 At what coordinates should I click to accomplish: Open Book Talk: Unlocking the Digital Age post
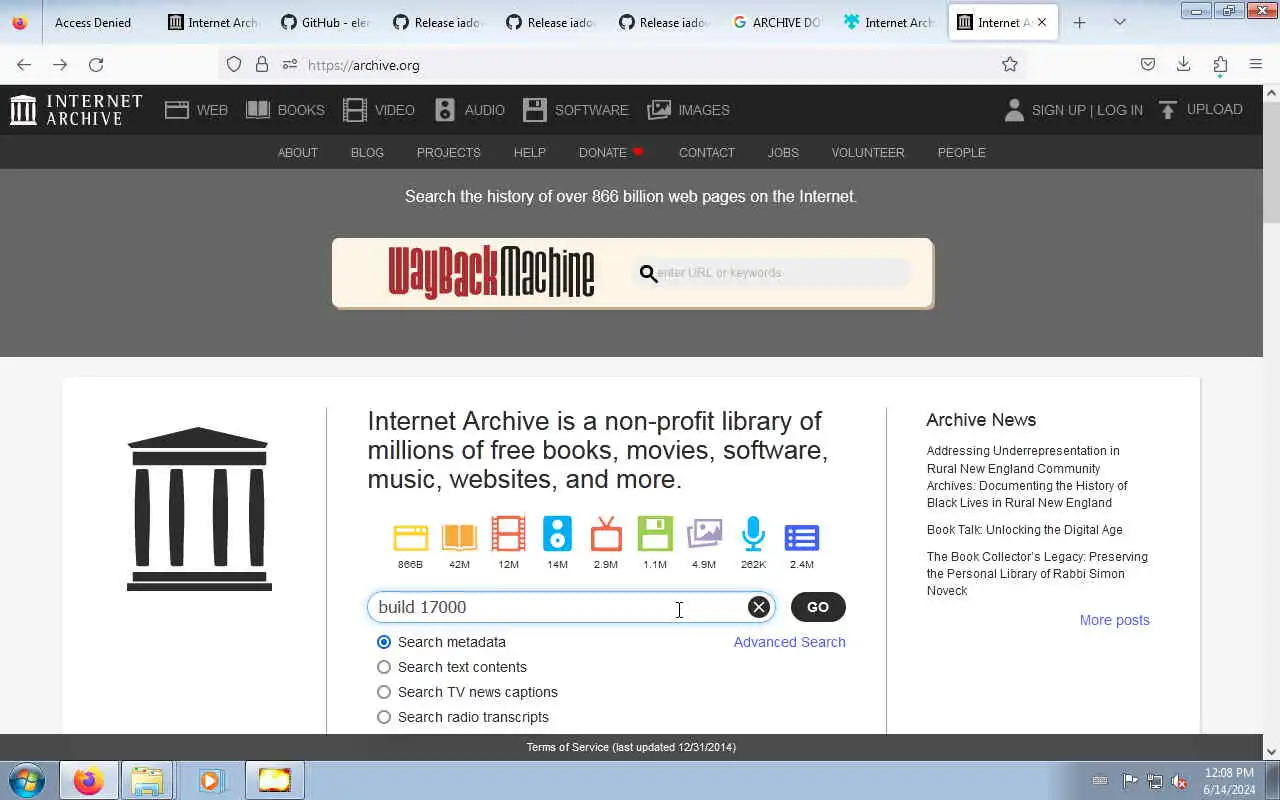tap(1025, 530)
